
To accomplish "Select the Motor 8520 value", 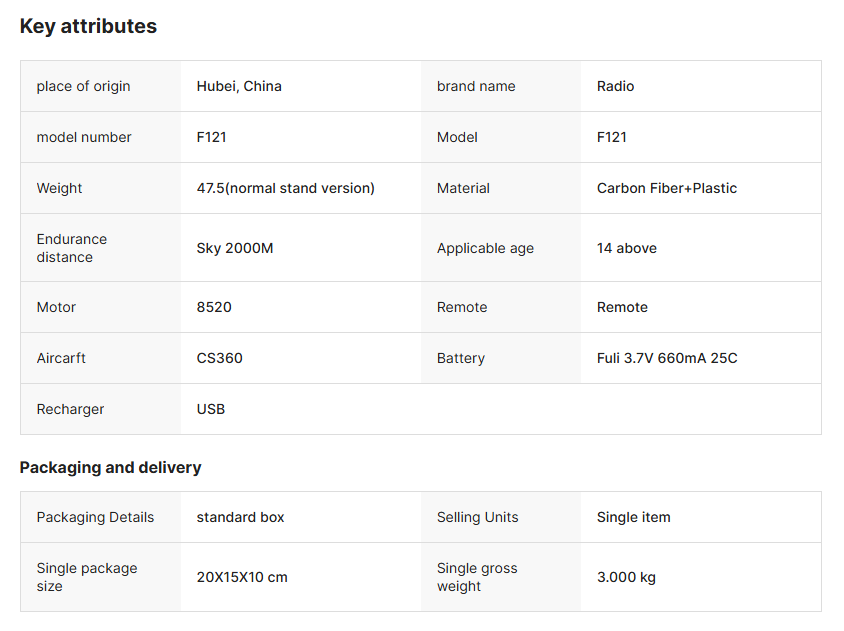I will pos(214,307).
